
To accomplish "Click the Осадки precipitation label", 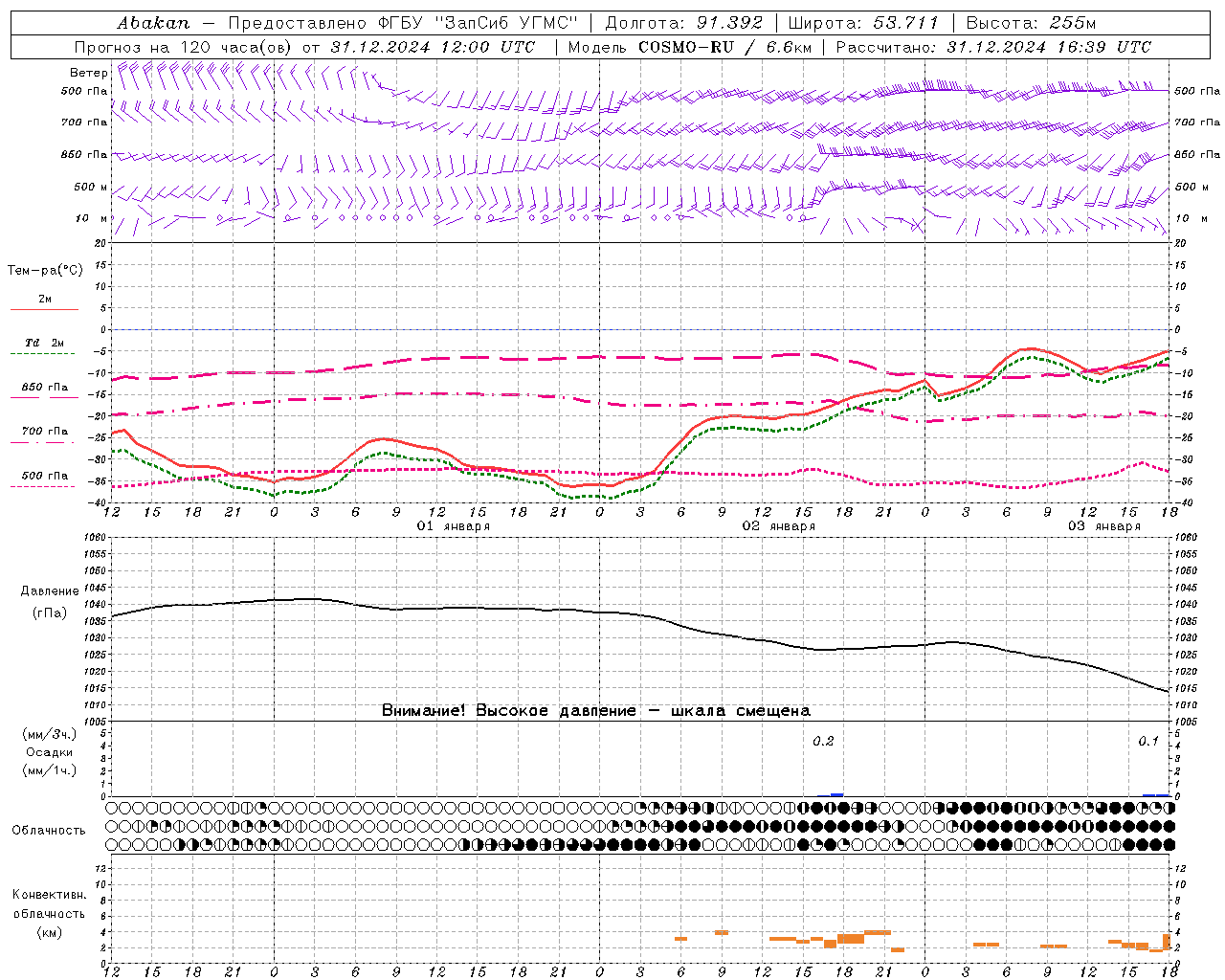I will coord(49,752).
